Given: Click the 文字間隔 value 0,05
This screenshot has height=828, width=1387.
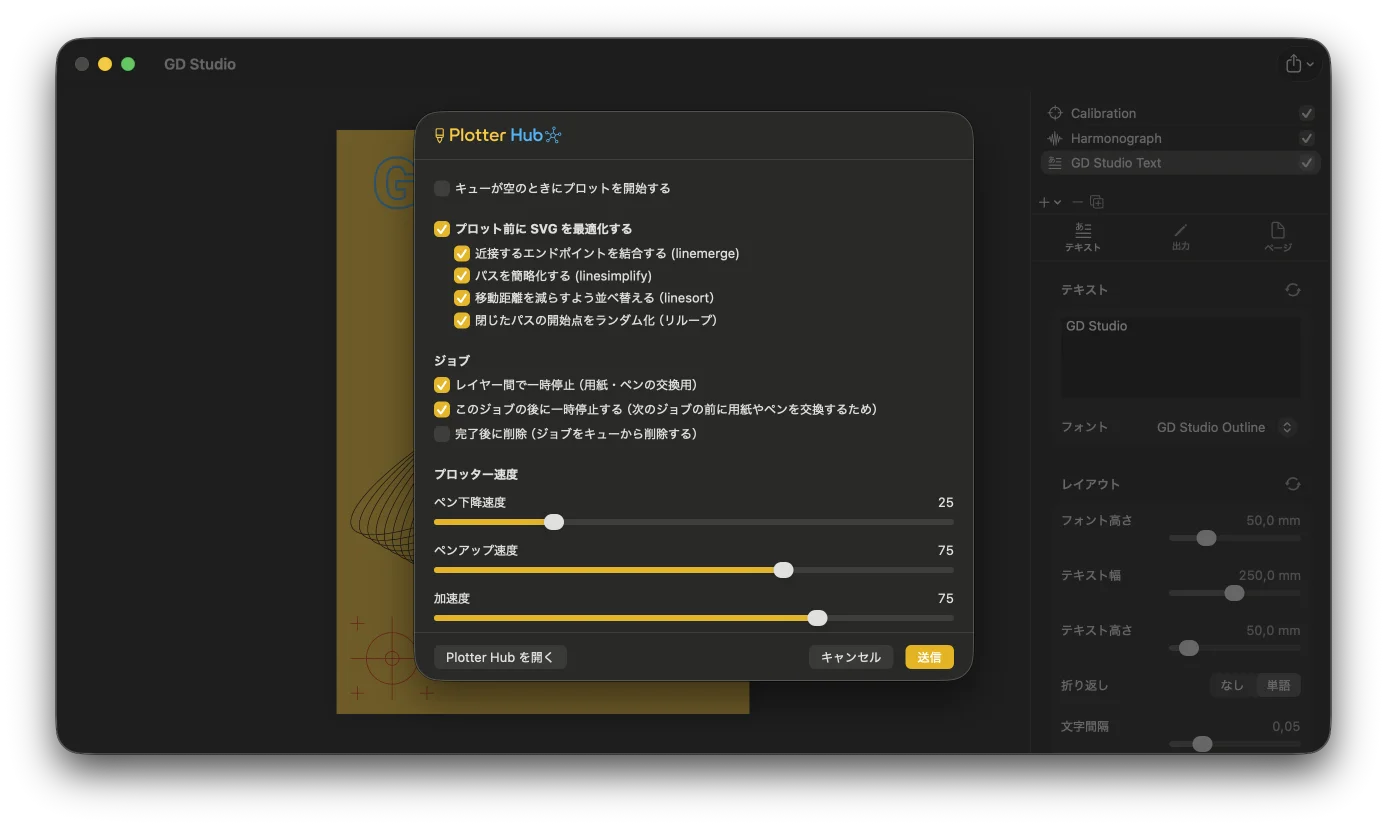Looking at the screenshot, I should coord(1286,726).
